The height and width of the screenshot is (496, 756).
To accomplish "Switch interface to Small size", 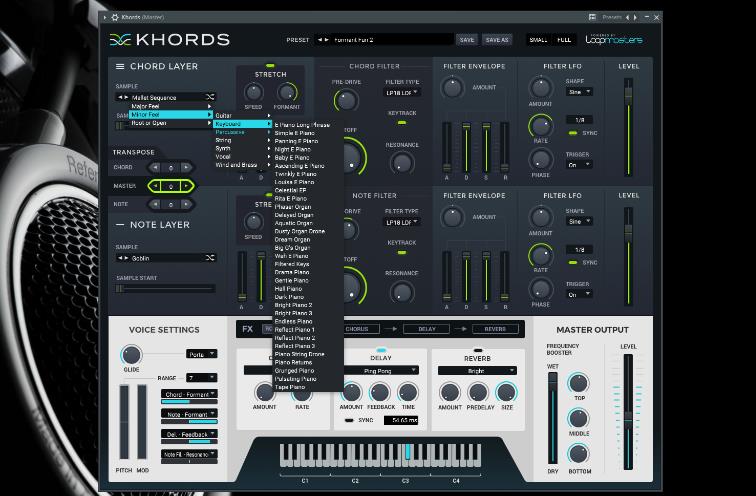I will 538,40.
